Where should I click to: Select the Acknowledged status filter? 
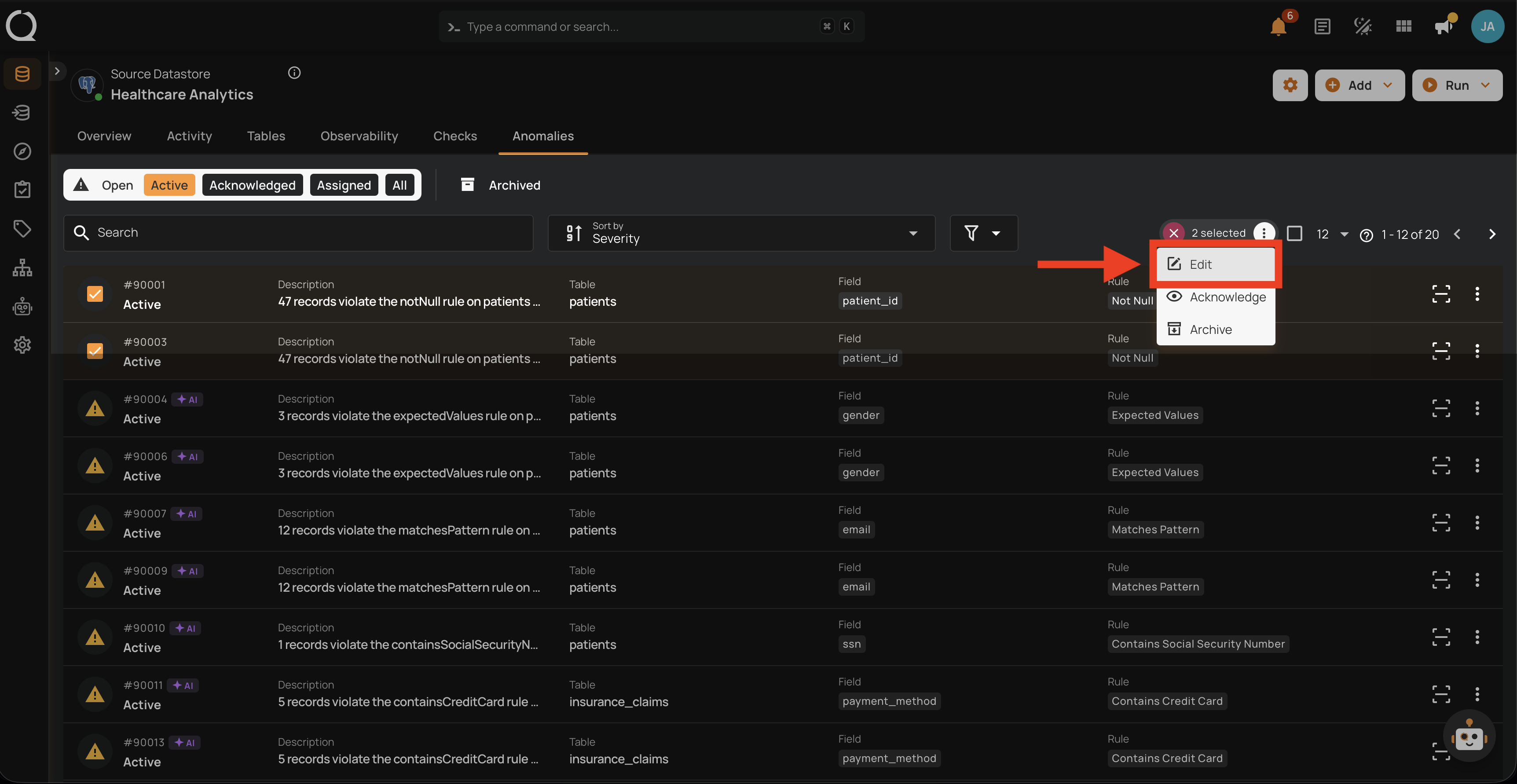coord(252,185)
